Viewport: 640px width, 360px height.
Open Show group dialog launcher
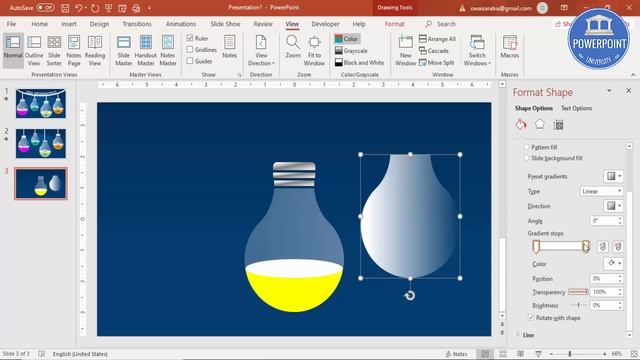239,75
